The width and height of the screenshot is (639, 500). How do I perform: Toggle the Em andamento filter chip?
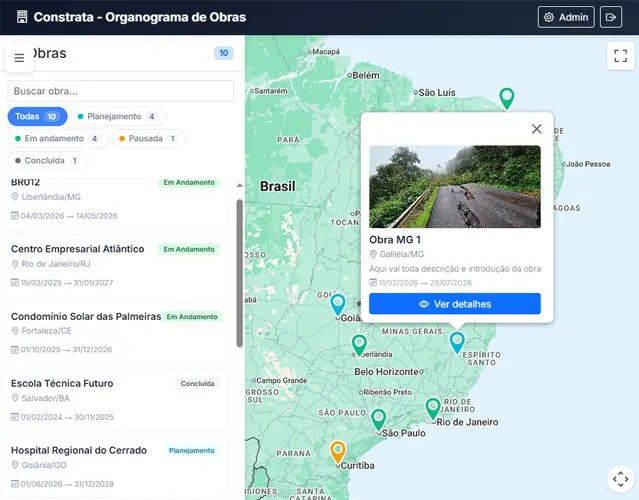pyautogui.click(x=58, y=139)
